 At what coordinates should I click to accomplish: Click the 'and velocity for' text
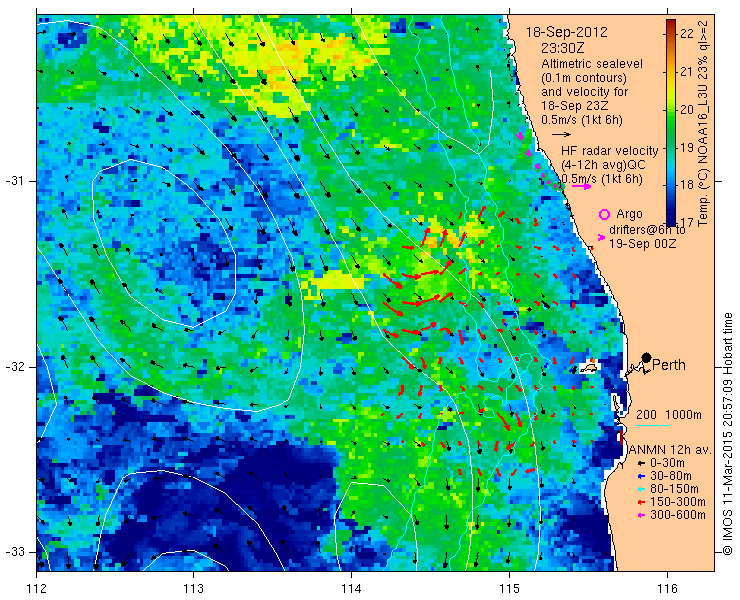tap(584, 91)
